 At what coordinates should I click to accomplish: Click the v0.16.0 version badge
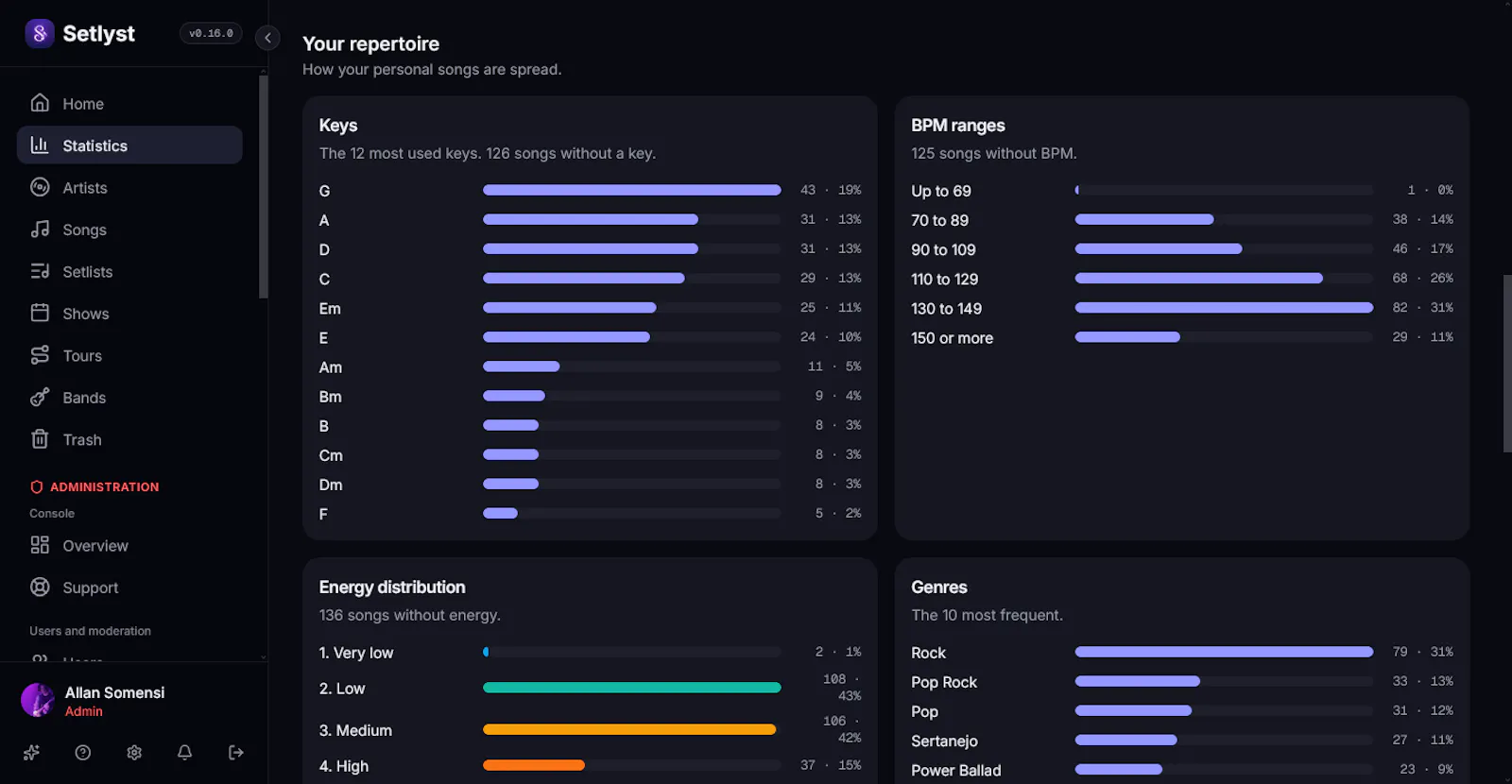tap(211, 34)
